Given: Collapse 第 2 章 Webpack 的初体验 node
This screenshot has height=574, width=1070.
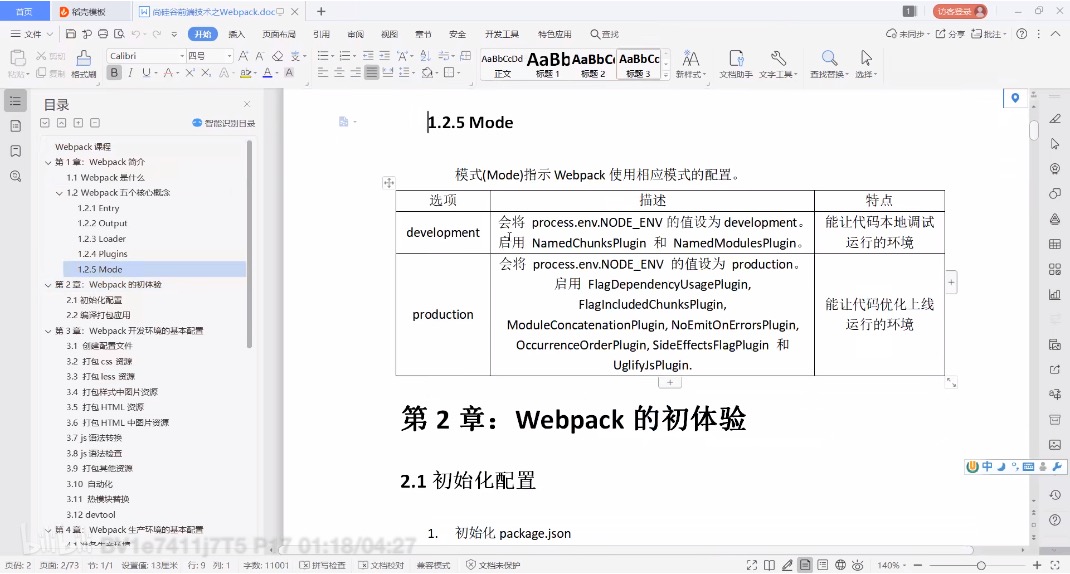Looking at the screenshot, I should (x=48, y=285).
